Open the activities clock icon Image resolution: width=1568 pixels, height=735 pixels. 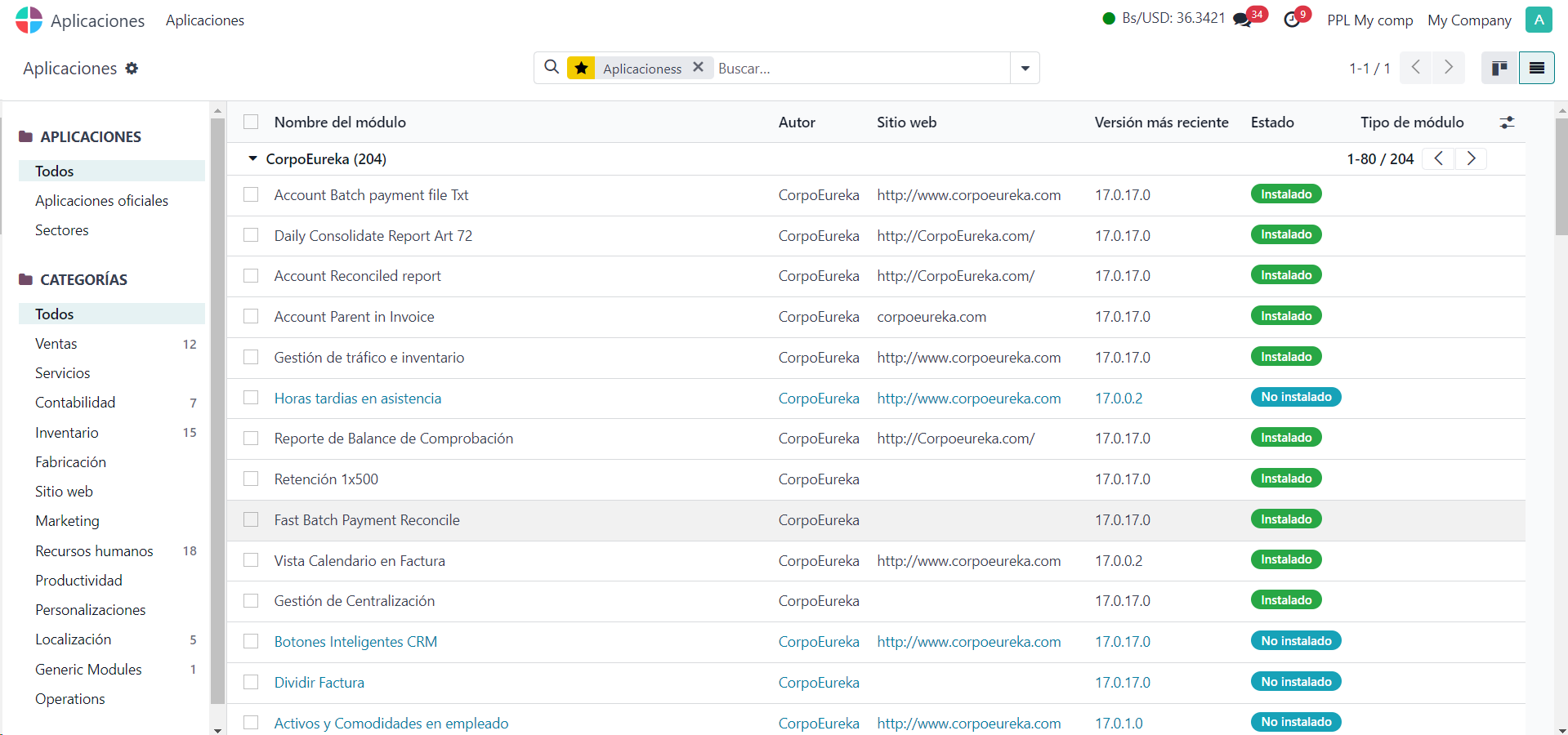click(1292, 20)
